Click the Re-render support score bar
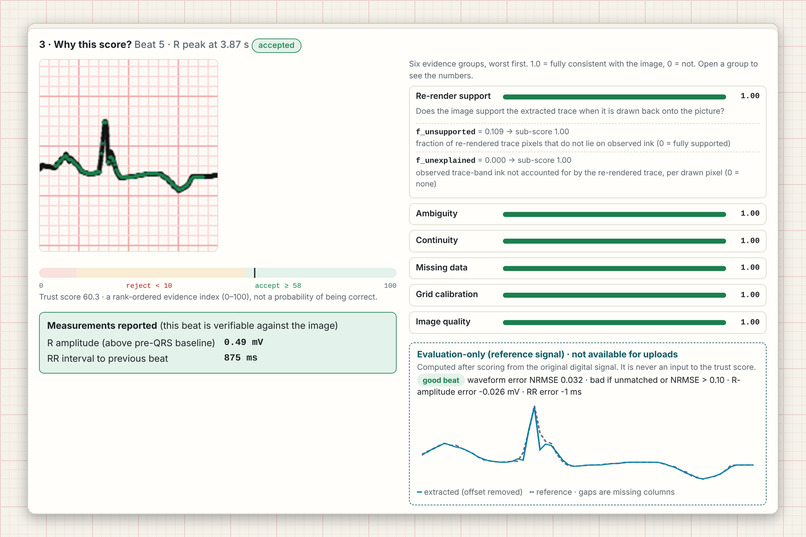The height and width of the screenshot is (537, 806). click(x=614, y=97)
